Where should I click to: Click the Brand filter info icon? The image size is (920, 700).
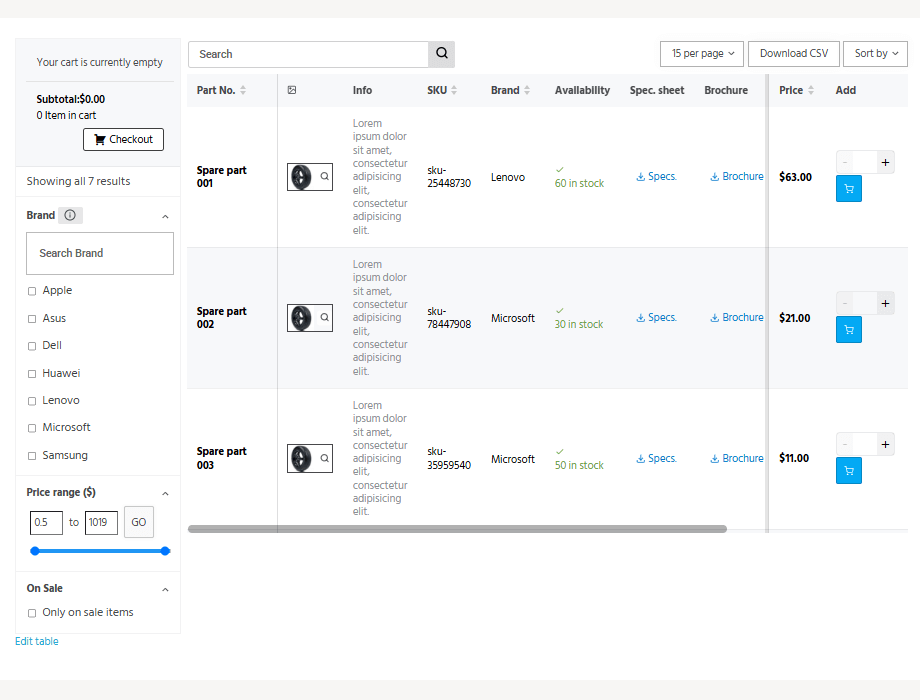pos(70,215)
